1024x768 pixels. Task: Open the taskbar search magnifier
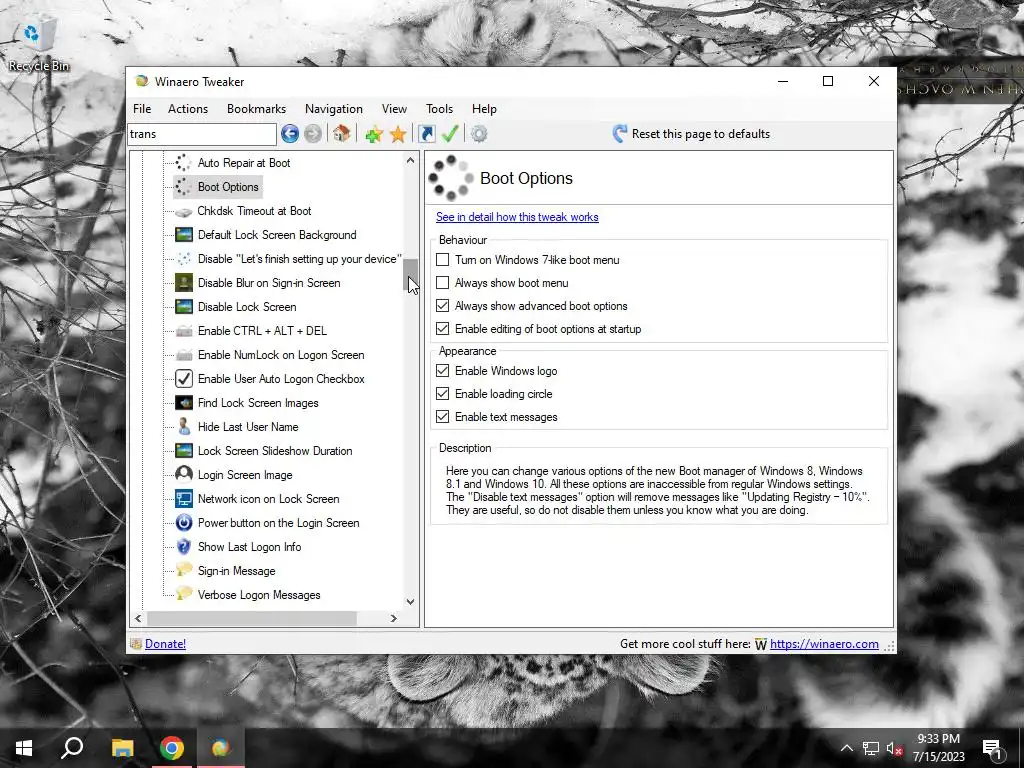click(x=72, y=748)
